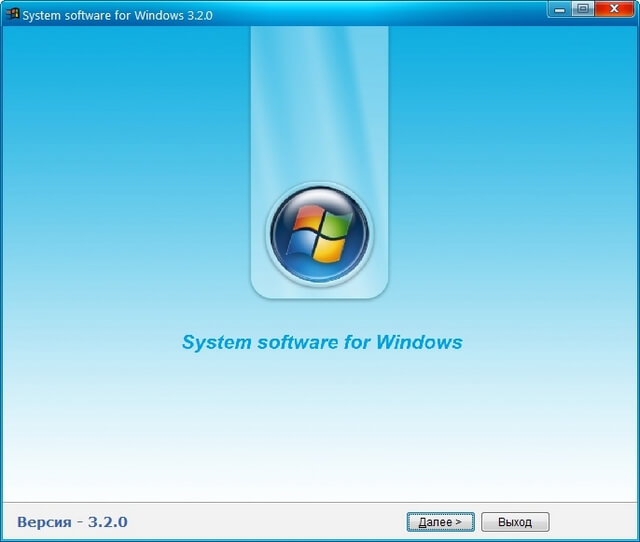Click the "System software for Windows" heading

tap(321, 342)
